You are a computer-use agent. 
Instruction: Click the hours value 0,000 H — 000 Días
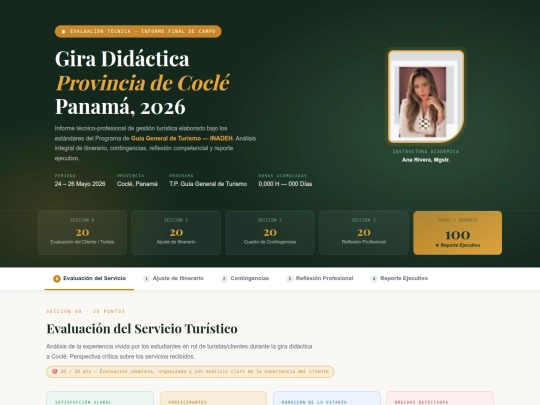[x=285, y=184]
